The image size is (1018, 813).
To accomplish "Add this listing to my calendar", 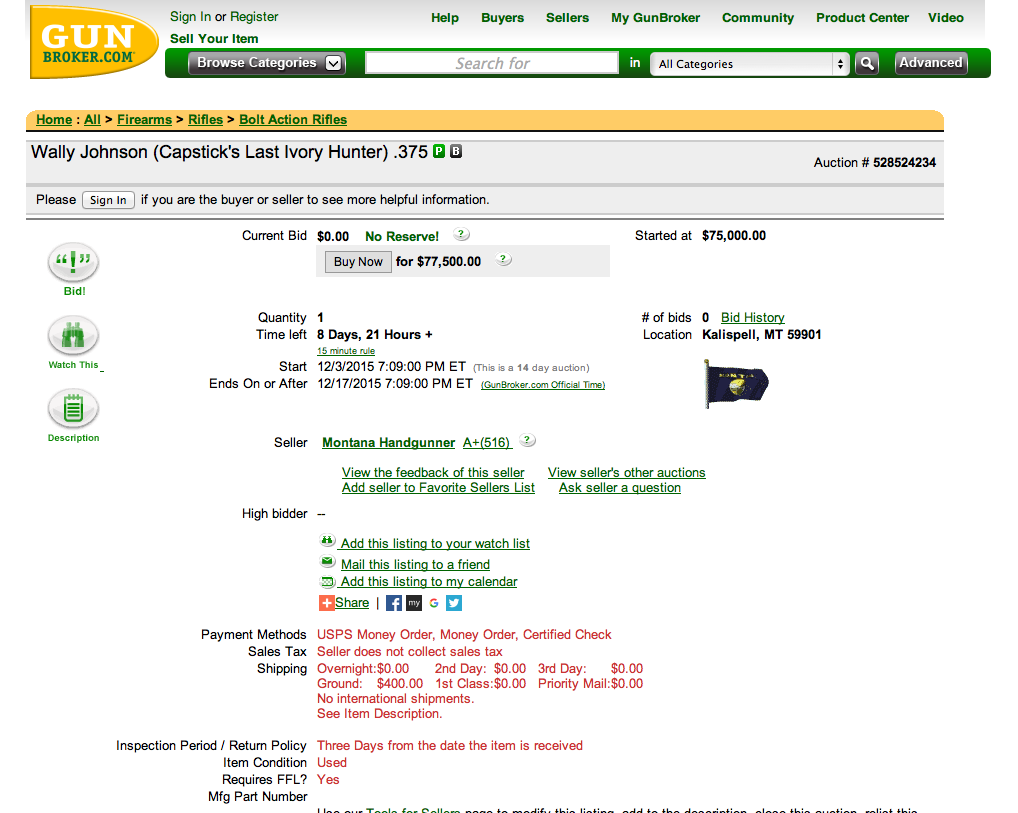I will tap(429, 582).
